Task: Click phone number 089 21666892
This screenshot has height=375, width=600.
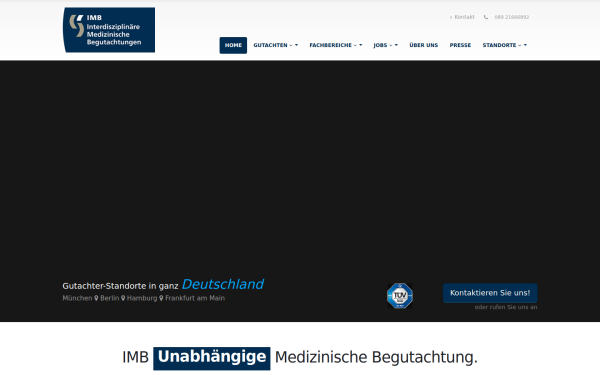Action: click(x=512, y=17)
